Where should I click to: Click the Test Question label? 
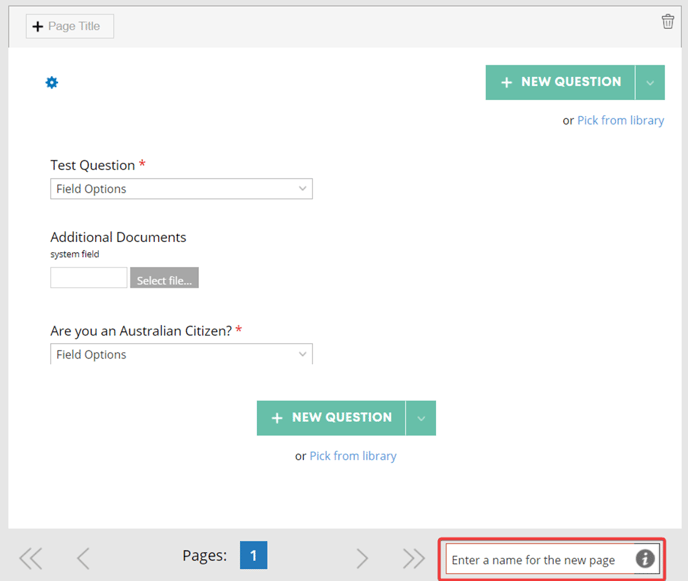click(93, 165)
